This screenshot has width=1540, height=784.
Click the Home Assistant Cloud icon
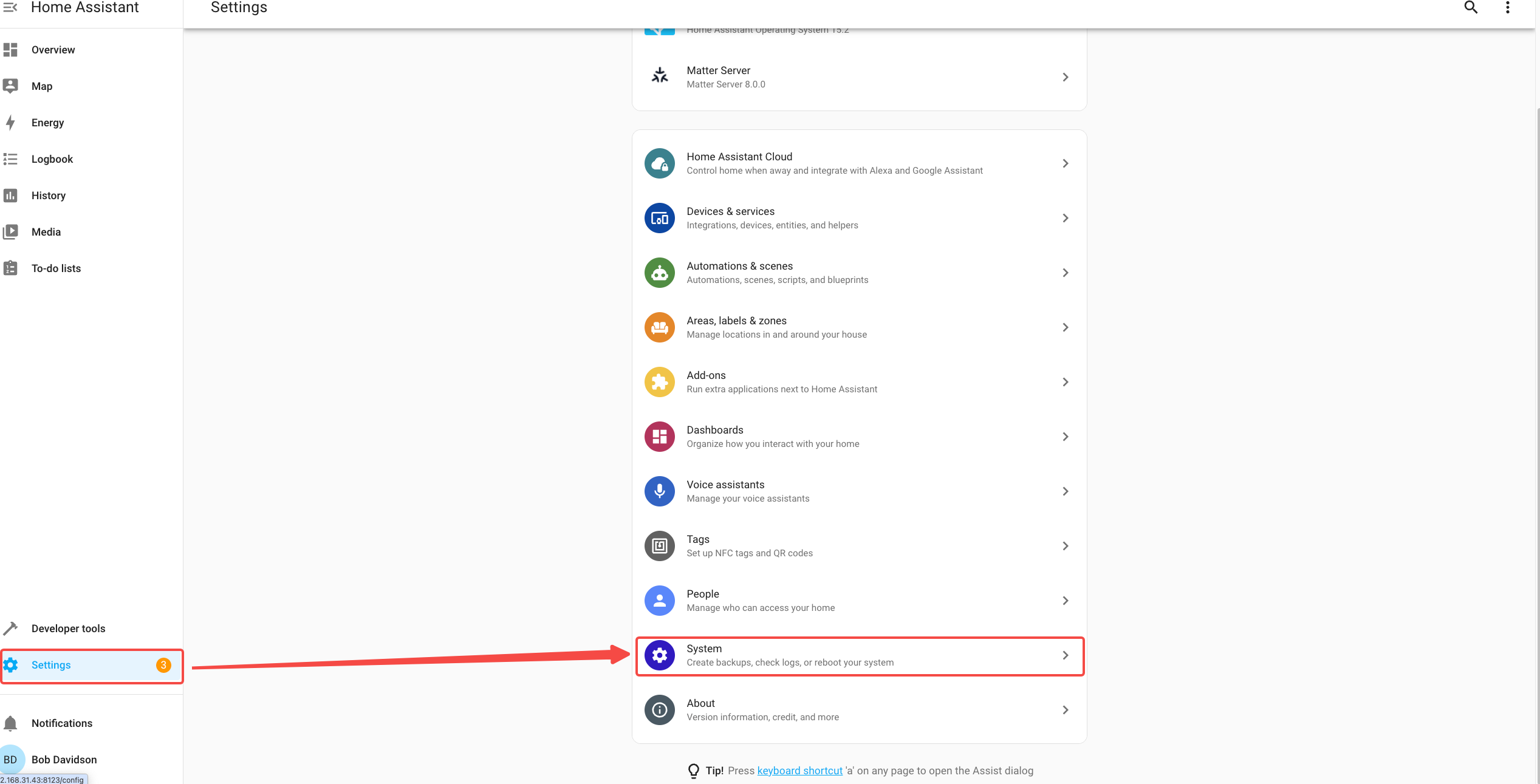tap(660, 163)
